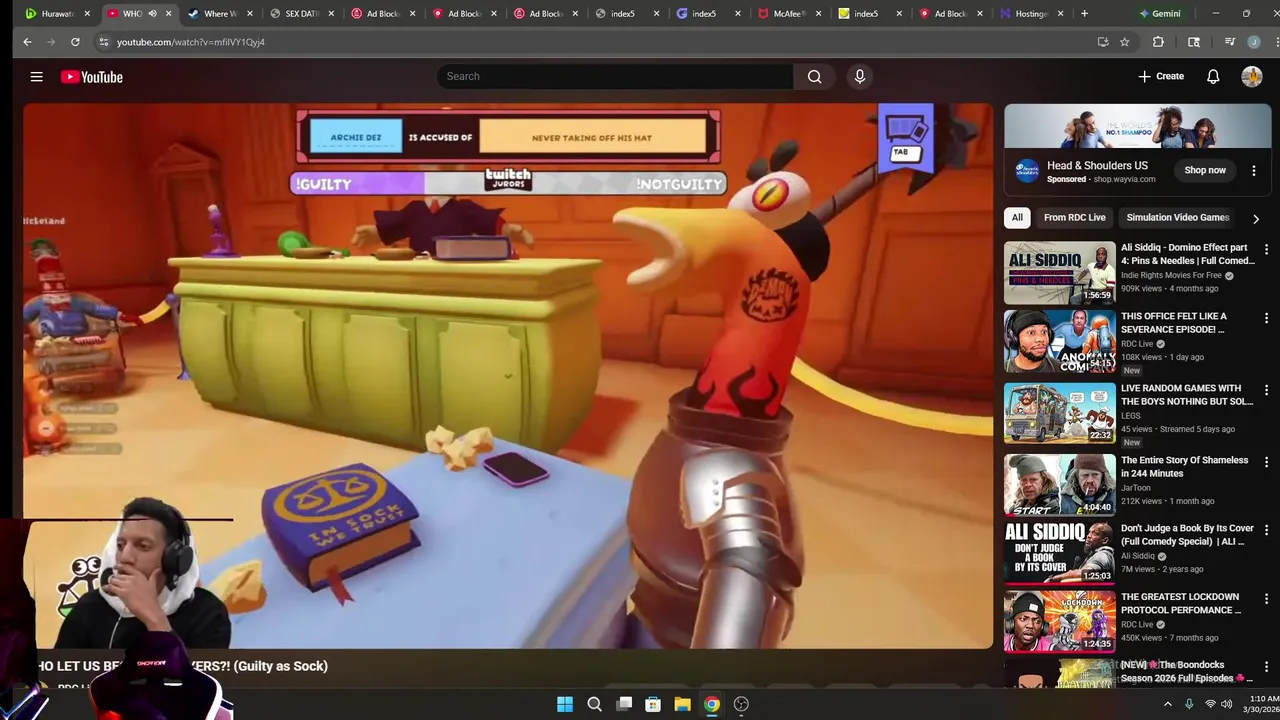The width and height of the screenshot is (1280, 720).
Task: Open a new browser tab
Action: coord(1084,14)
